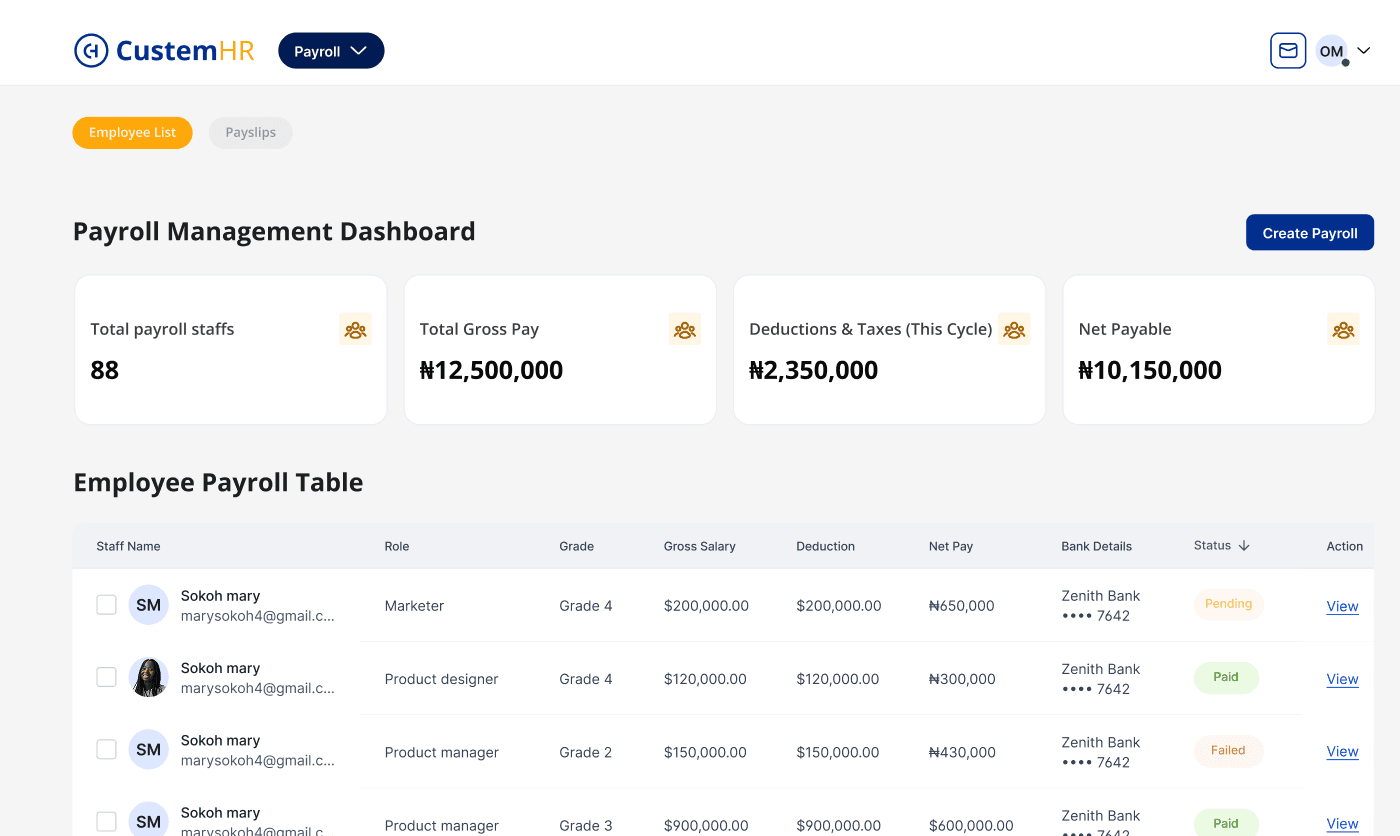Click the OM user avatar
Viewport: 1400px width, 836px height.
tap(1331, 51)
